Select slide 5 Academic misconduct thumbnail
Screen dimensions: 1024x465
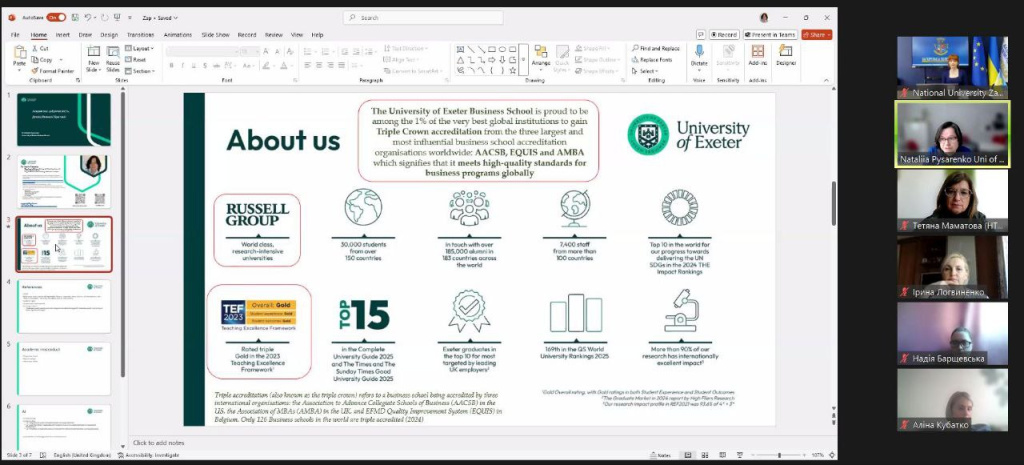(64, 368)
